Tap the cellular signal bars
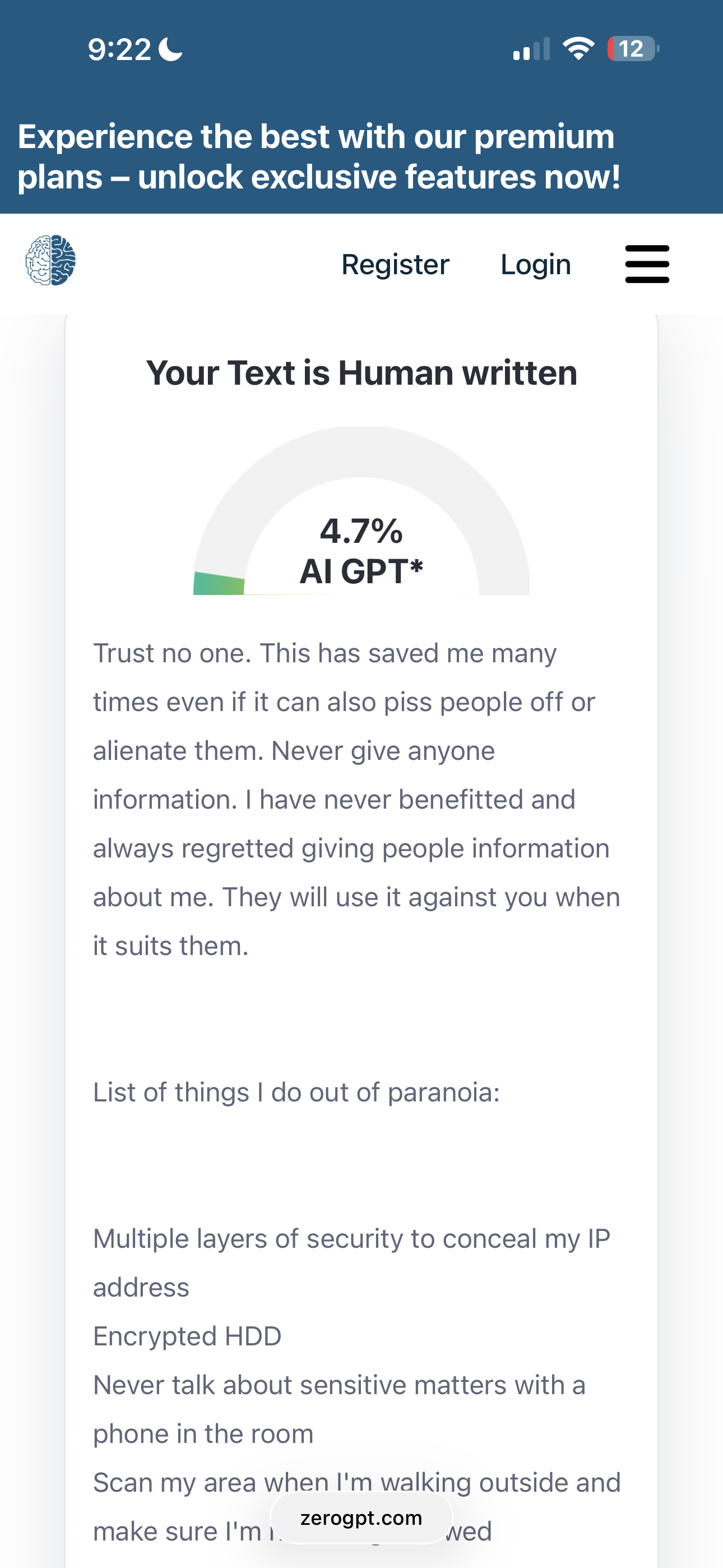Screen dimensions: 723x1568 pyautogui.click(x=531, y=49)
